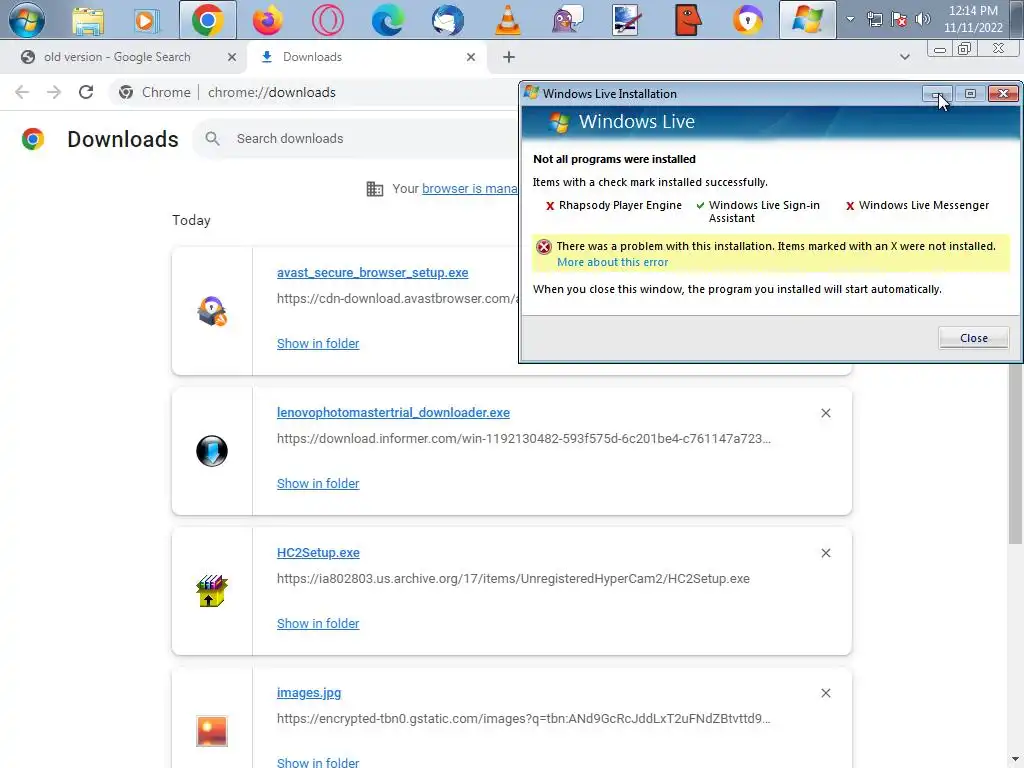Switch to old version Google Search tab
1024x768 pixels.
pos(118,57)
